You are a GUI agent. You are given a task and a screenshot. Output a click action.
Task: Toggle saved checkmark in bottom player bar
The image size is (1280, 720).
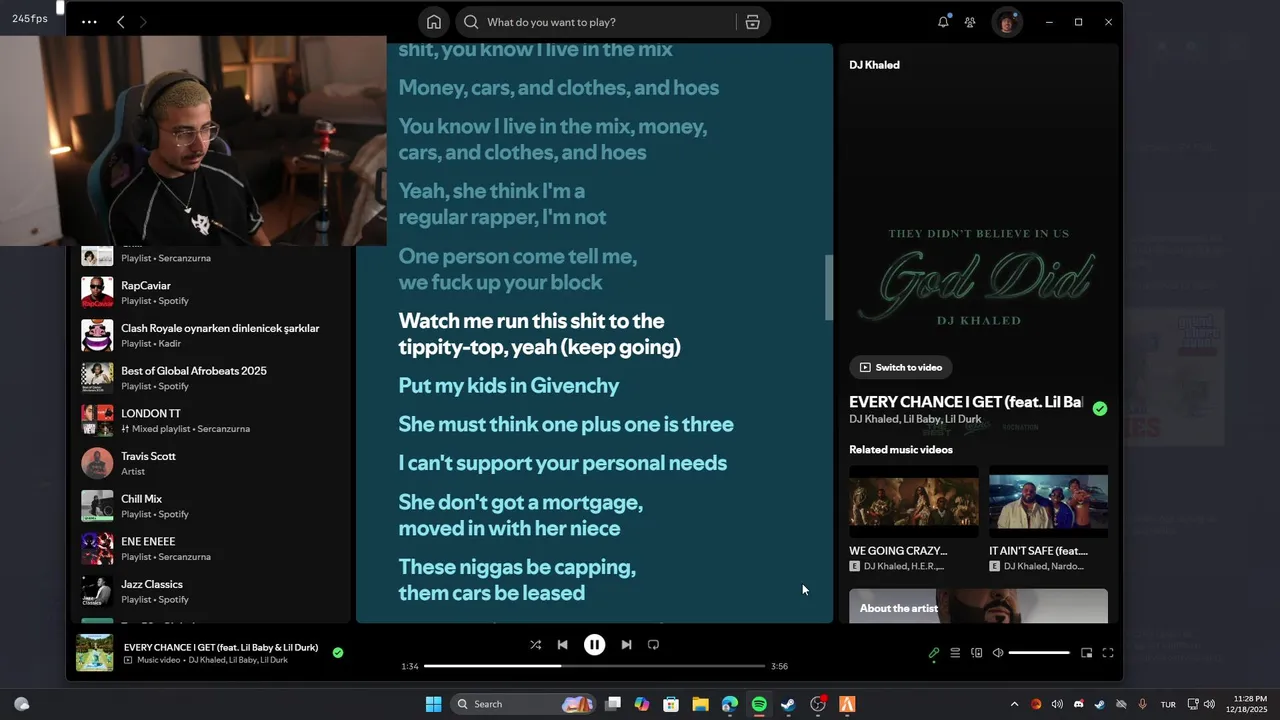pyautogui.click(x=338, y=652)
